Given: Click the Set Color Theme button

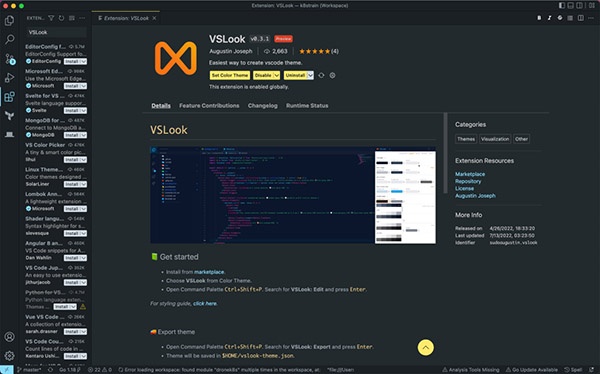Looking at the screenshot, I should [230, 75].
